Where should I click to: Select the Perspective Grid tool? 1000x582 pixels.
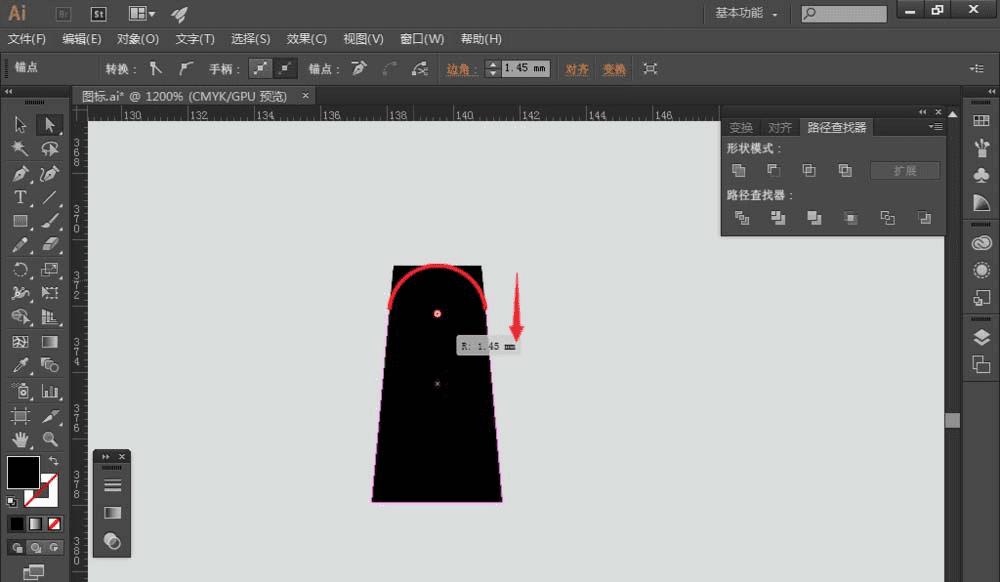tap(49, 317)
